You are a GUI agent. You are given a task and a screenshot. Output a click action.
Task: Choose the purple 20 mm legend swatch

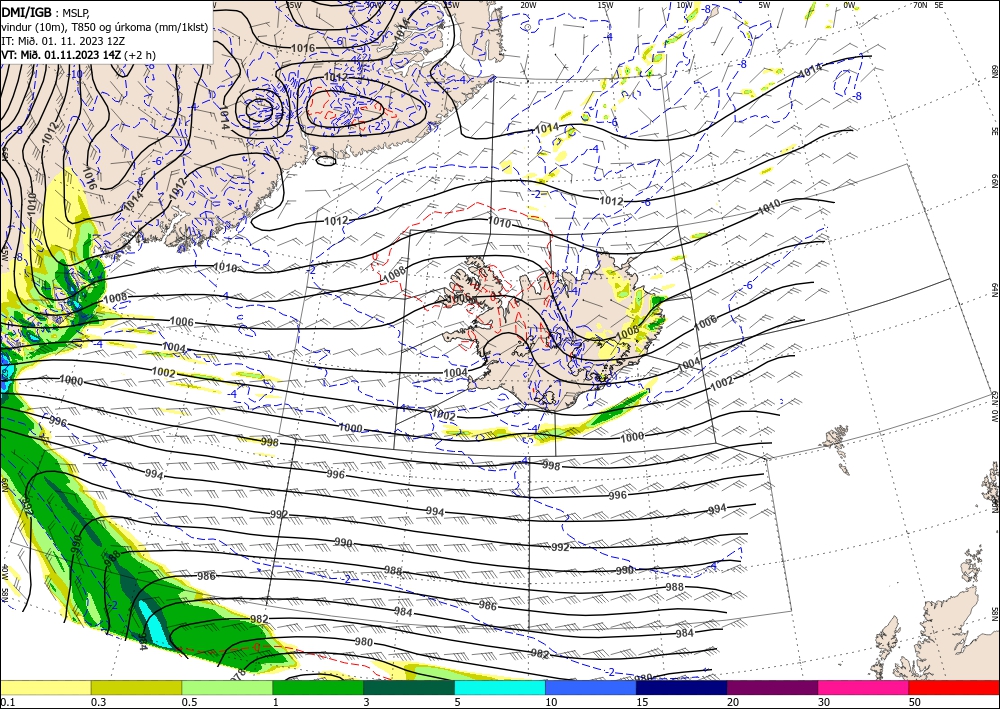(772, 687)
